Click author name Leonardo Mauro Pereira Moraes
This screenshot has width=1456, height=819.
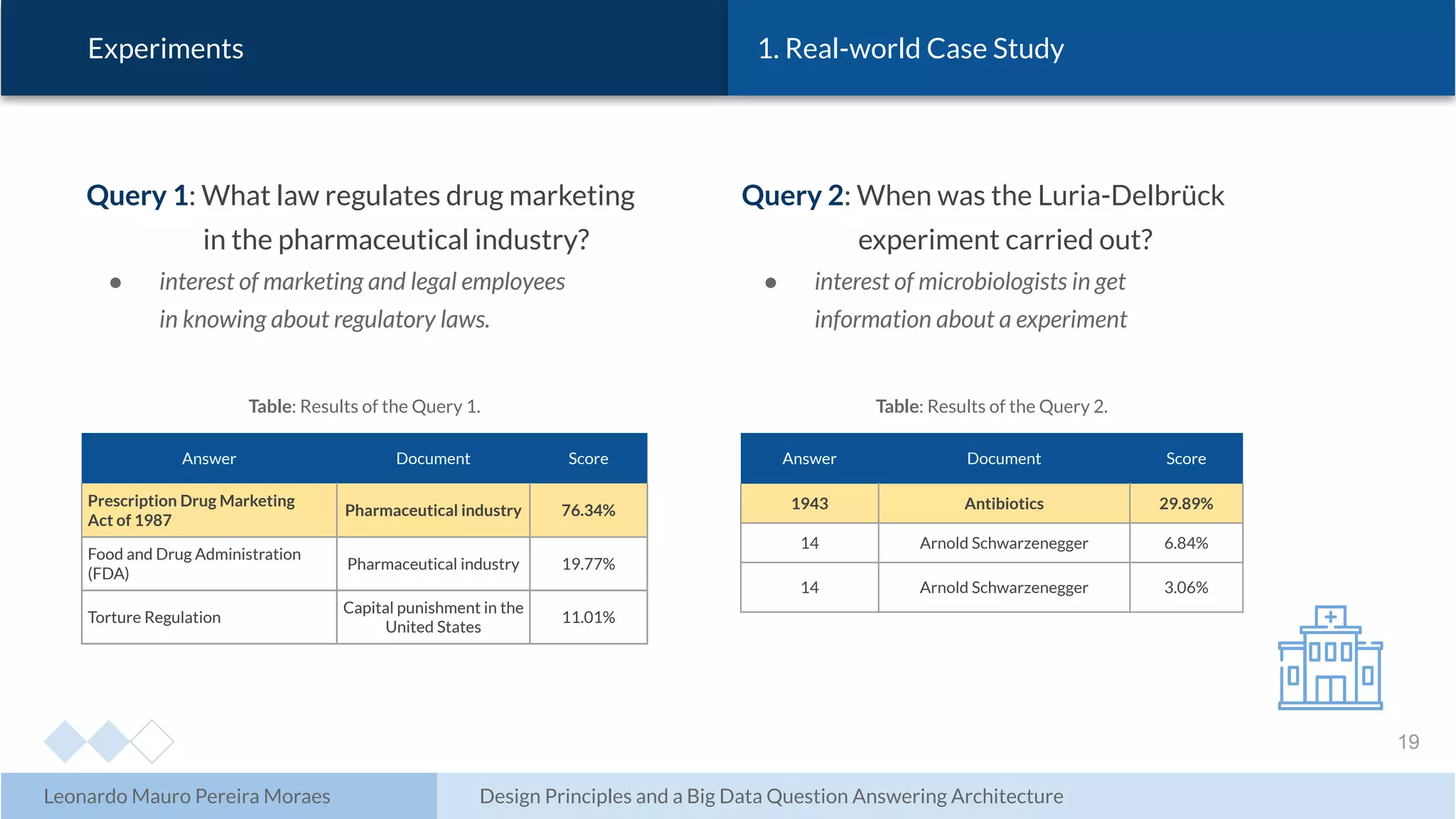tap(187, 796)
